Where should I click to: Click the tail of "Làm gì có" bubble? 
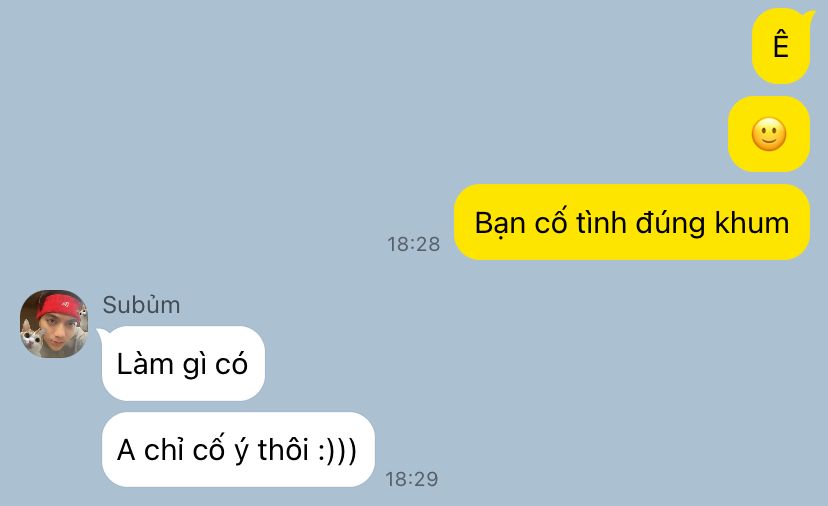tap(103, 334)
